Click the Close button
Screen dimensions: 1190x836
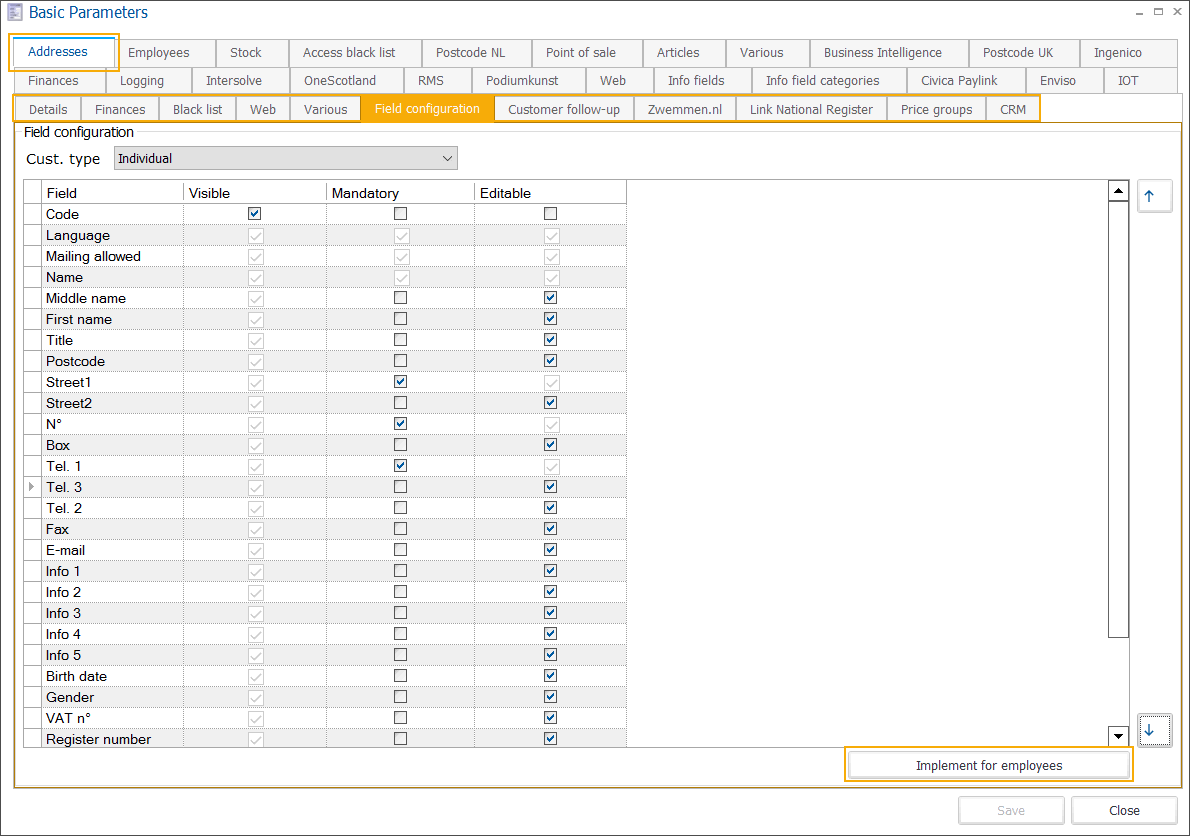pos(1123,810)
